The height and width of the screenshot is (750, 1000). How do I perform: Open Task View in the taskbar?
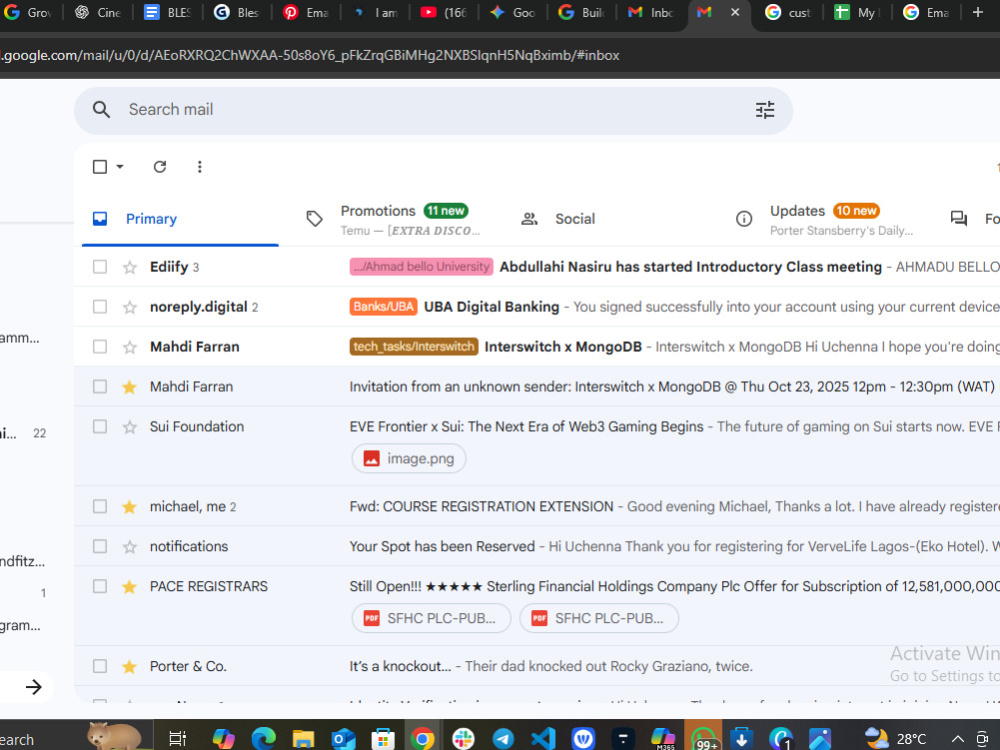177,739
